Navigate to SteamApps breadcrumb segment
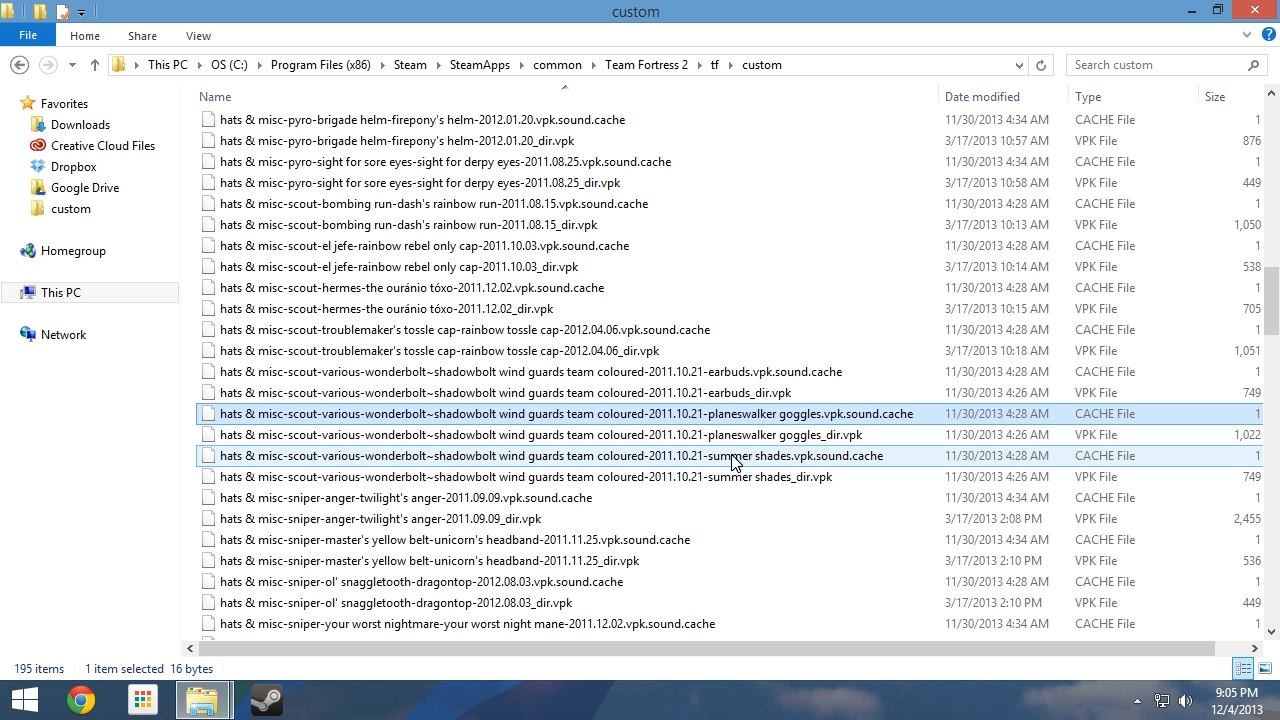This screenshot has width=1280, height=720. [x=480, y=65]
